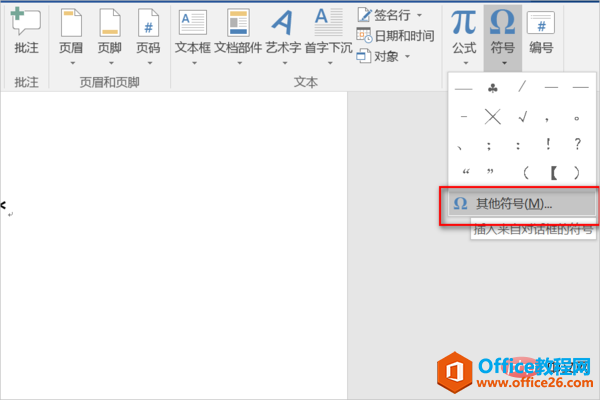Open the 页码 page number button
Viewport: 600px width, 400px height.
[x=148, y=36]
